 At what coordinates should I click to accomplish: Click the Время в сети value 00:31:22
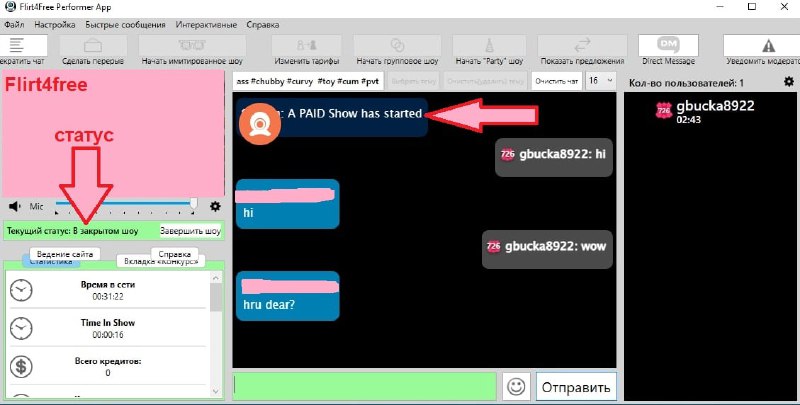(108, 296)
